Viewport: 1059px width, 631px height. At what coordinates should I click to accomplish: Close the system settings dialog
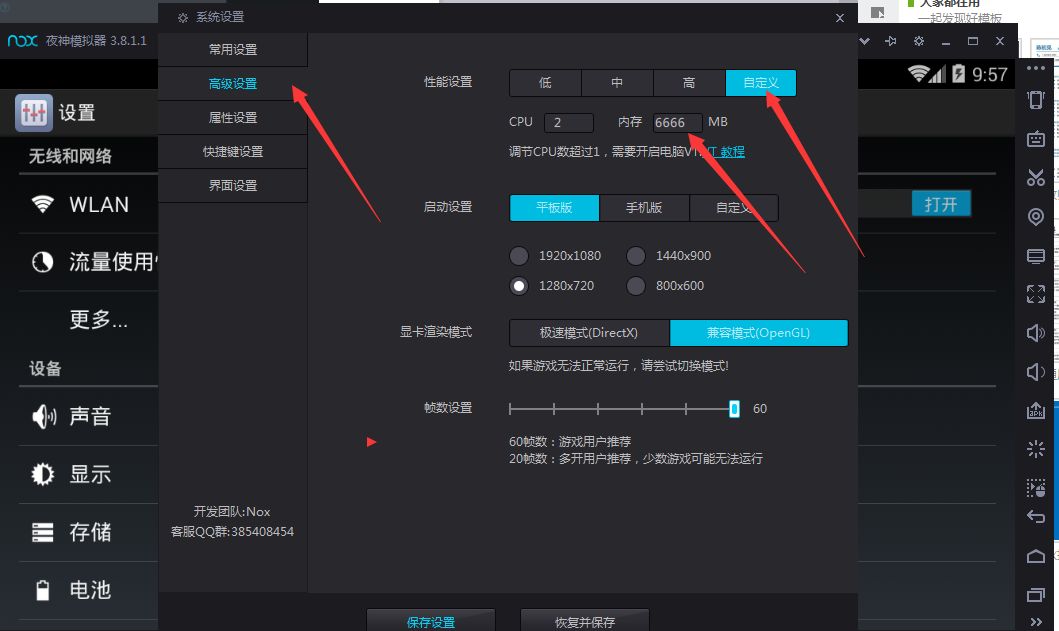(x=840, y=18)
